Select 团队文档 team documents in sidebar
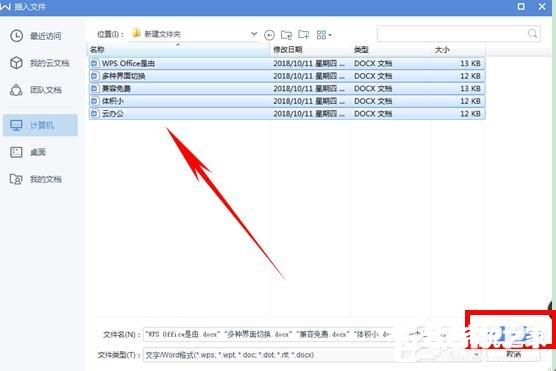556x371 pixels. (35, 90)
